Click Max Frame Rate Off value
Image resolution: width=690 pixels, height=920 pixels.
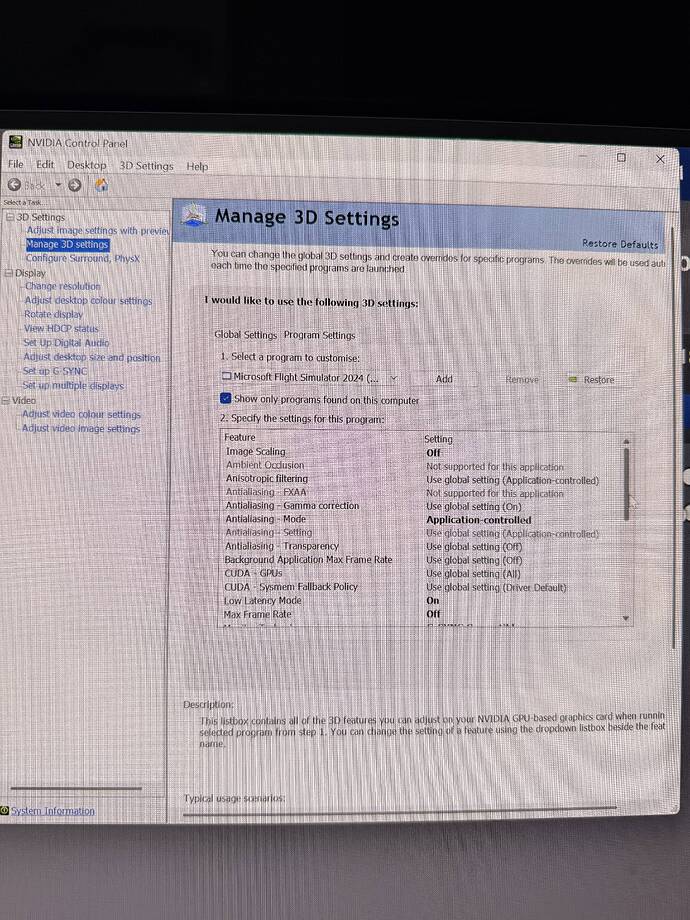pos(433,614)
